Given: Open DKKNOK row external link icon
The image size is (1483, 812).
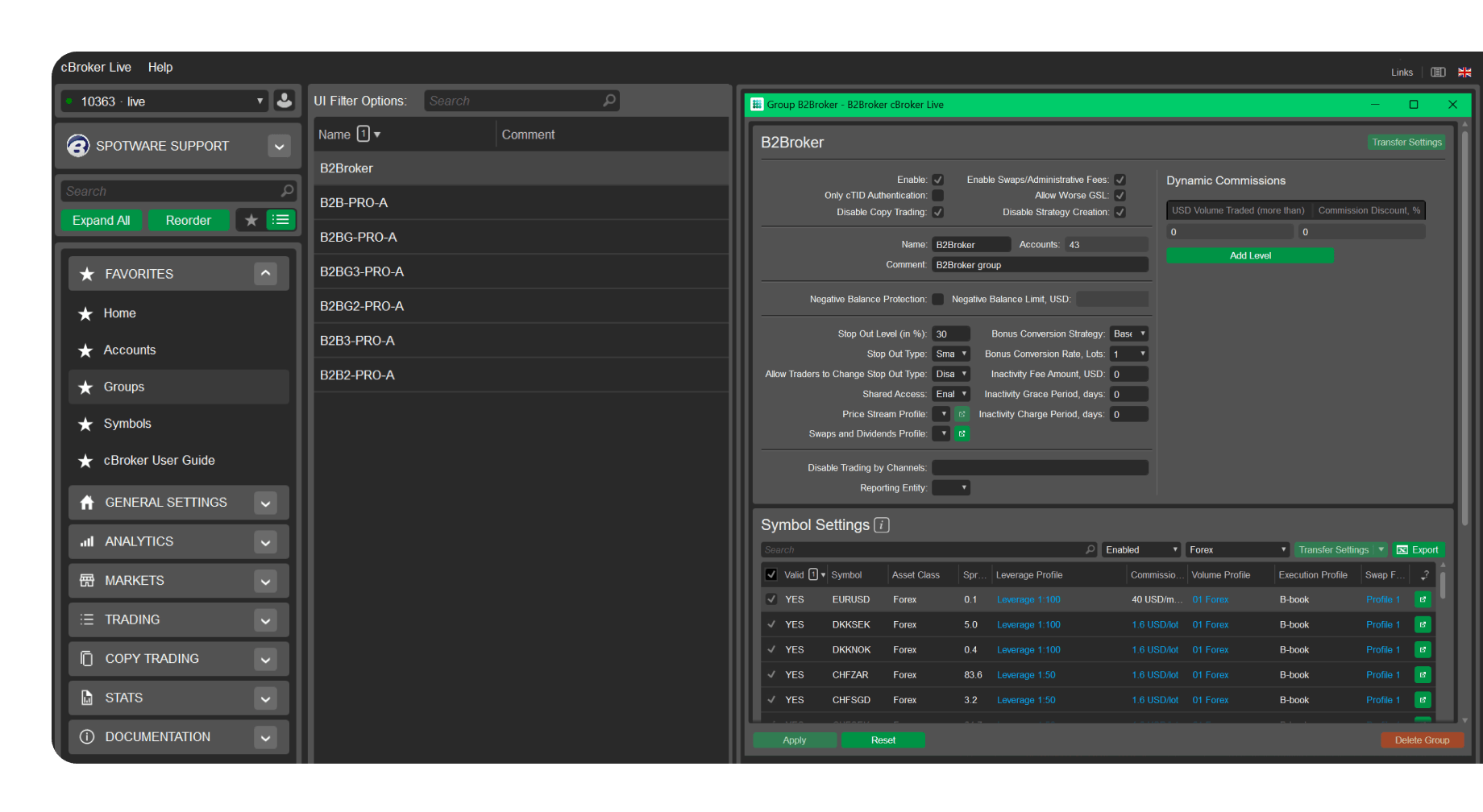Looking at the screenshot, I should tap(1423, 649).
